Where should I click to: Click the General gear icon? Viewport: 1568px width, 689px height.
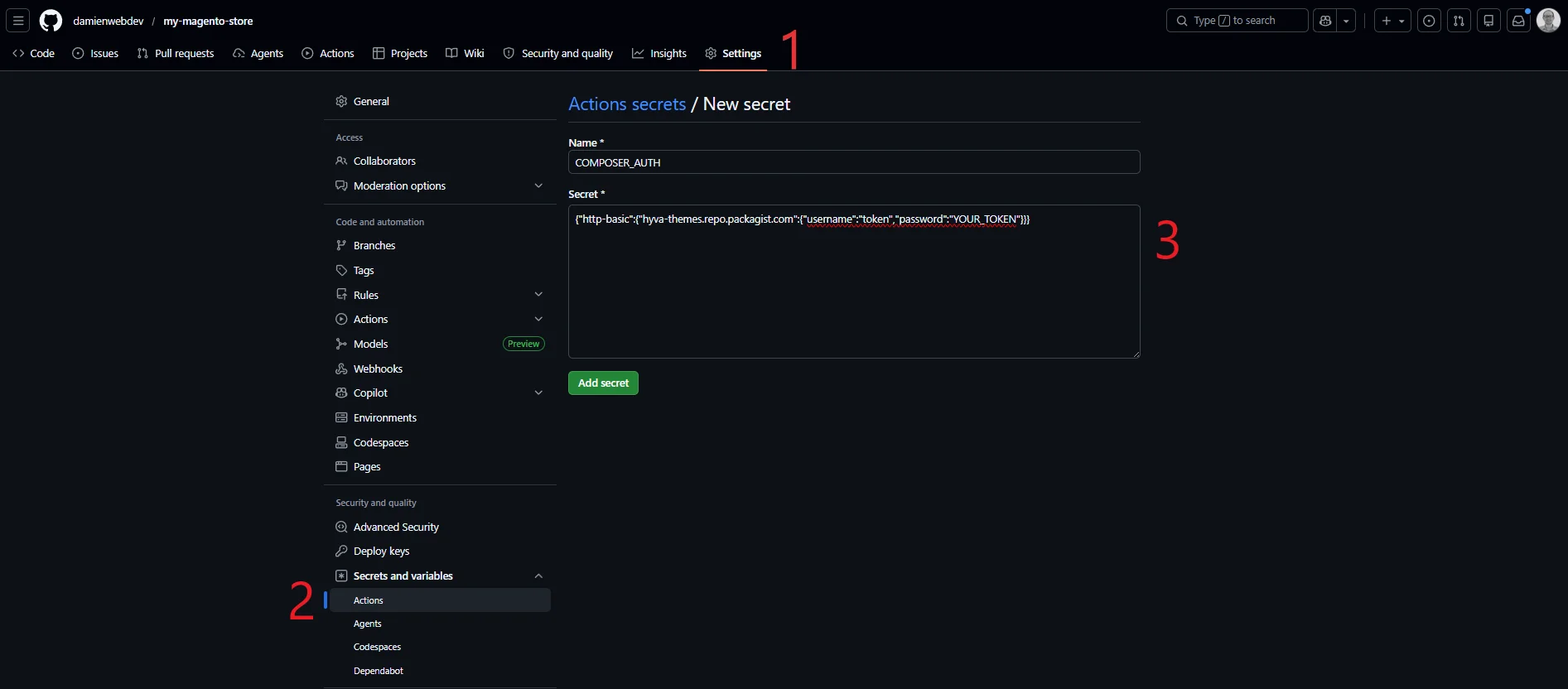tap(341, 101)
